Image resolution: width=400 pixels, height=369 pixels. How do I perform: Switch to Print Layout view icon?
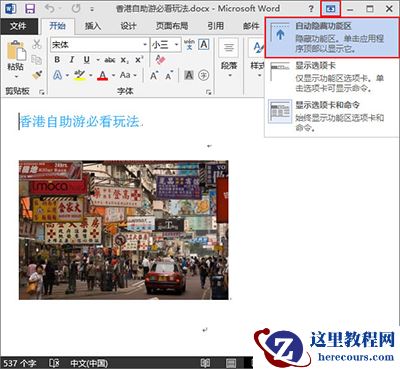231,363
